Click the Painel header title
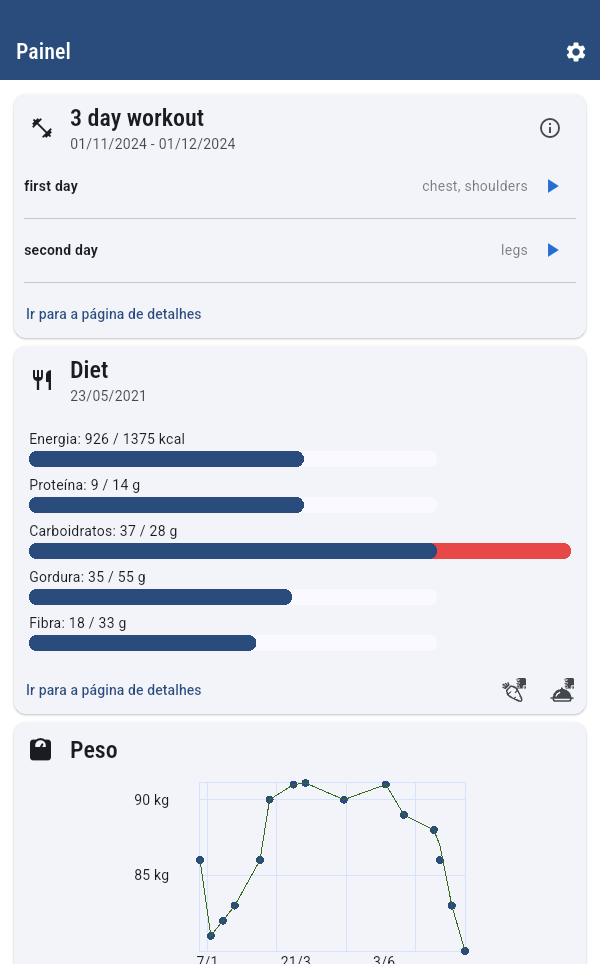This screenshot has width=600, height=964. pos(43,52)
